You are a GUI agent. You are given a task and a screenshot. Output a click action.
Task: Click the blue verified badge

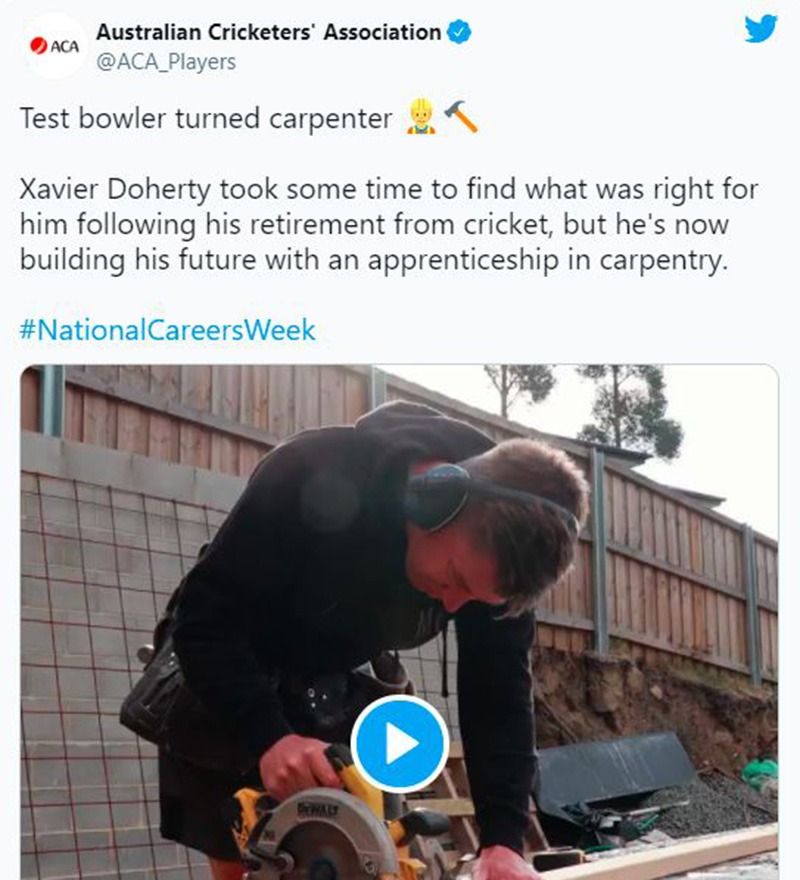tap(459, 33)
